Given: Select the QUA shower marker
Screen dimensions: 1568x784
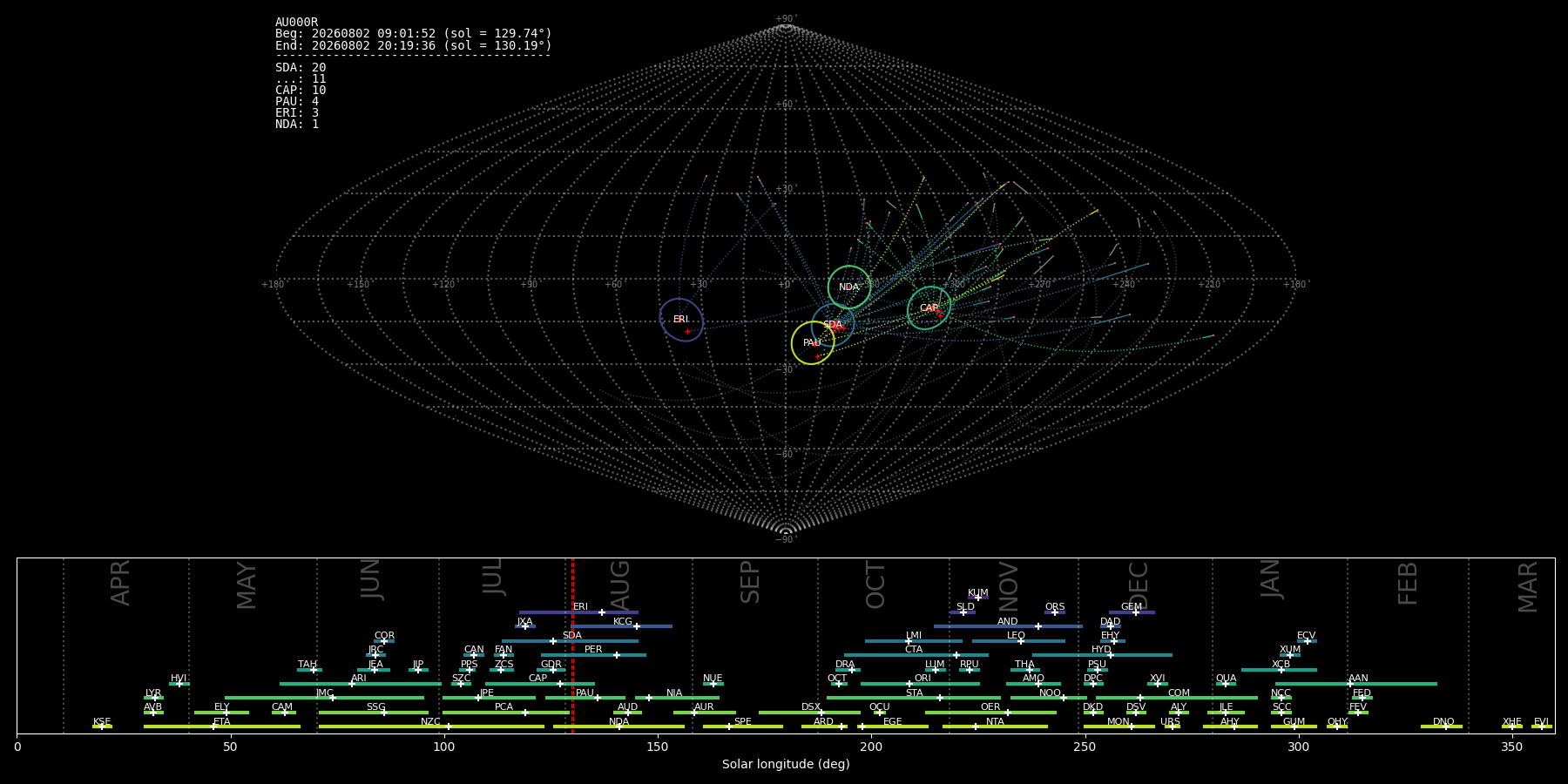Looking at the screenshot, I should pos(1225,684).
